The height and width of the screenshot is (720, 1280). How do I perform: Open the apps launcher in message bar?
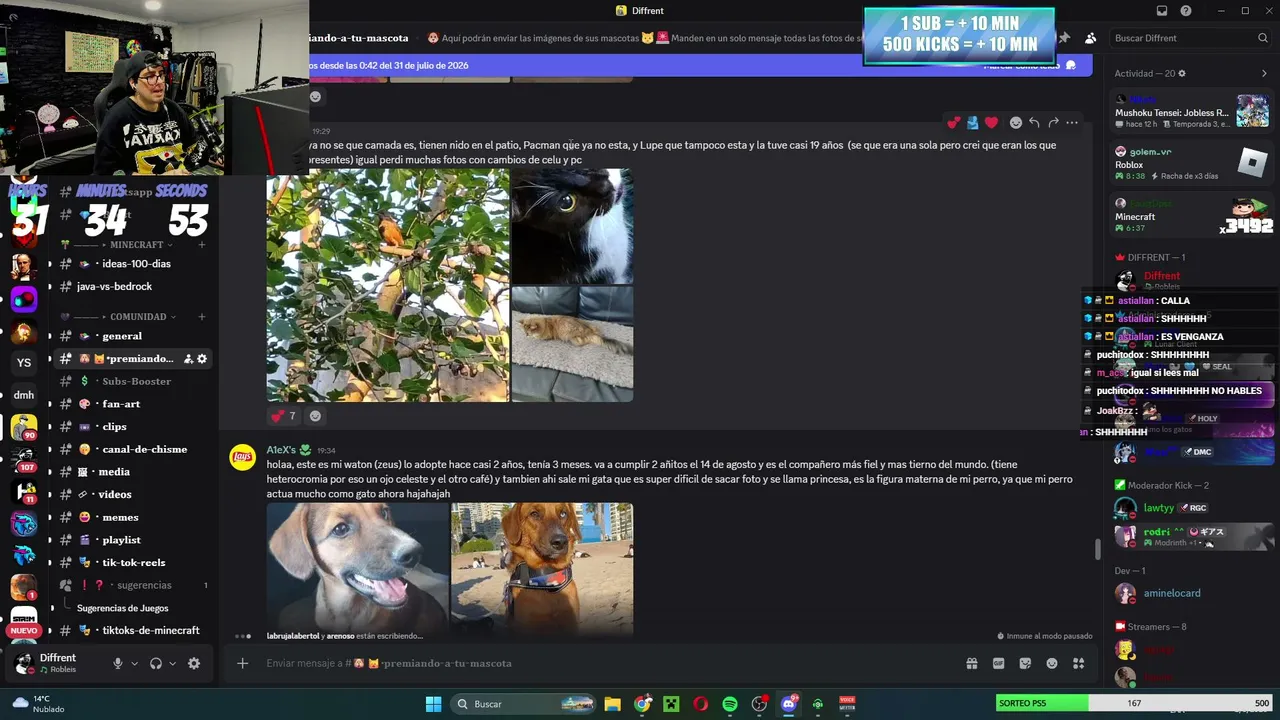(1078, 663)
